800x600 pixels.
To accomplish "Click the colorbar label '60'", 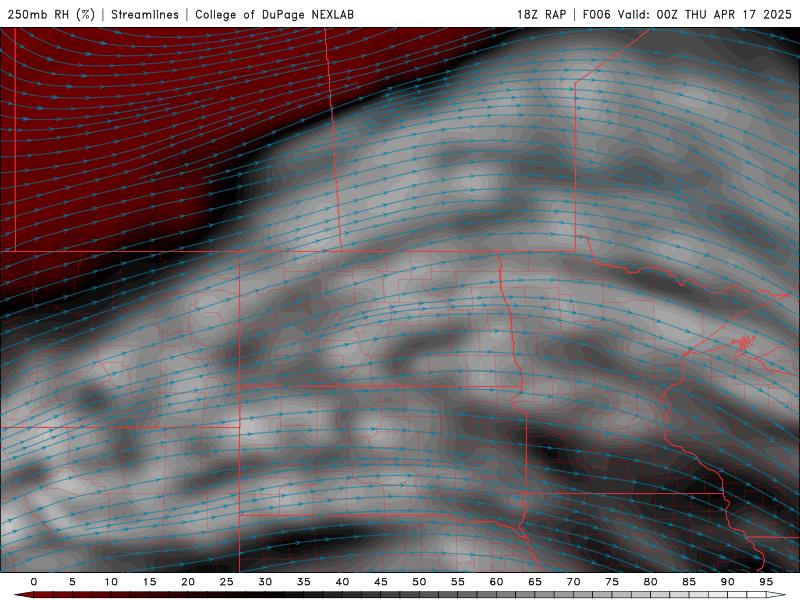I will (496, 582).
